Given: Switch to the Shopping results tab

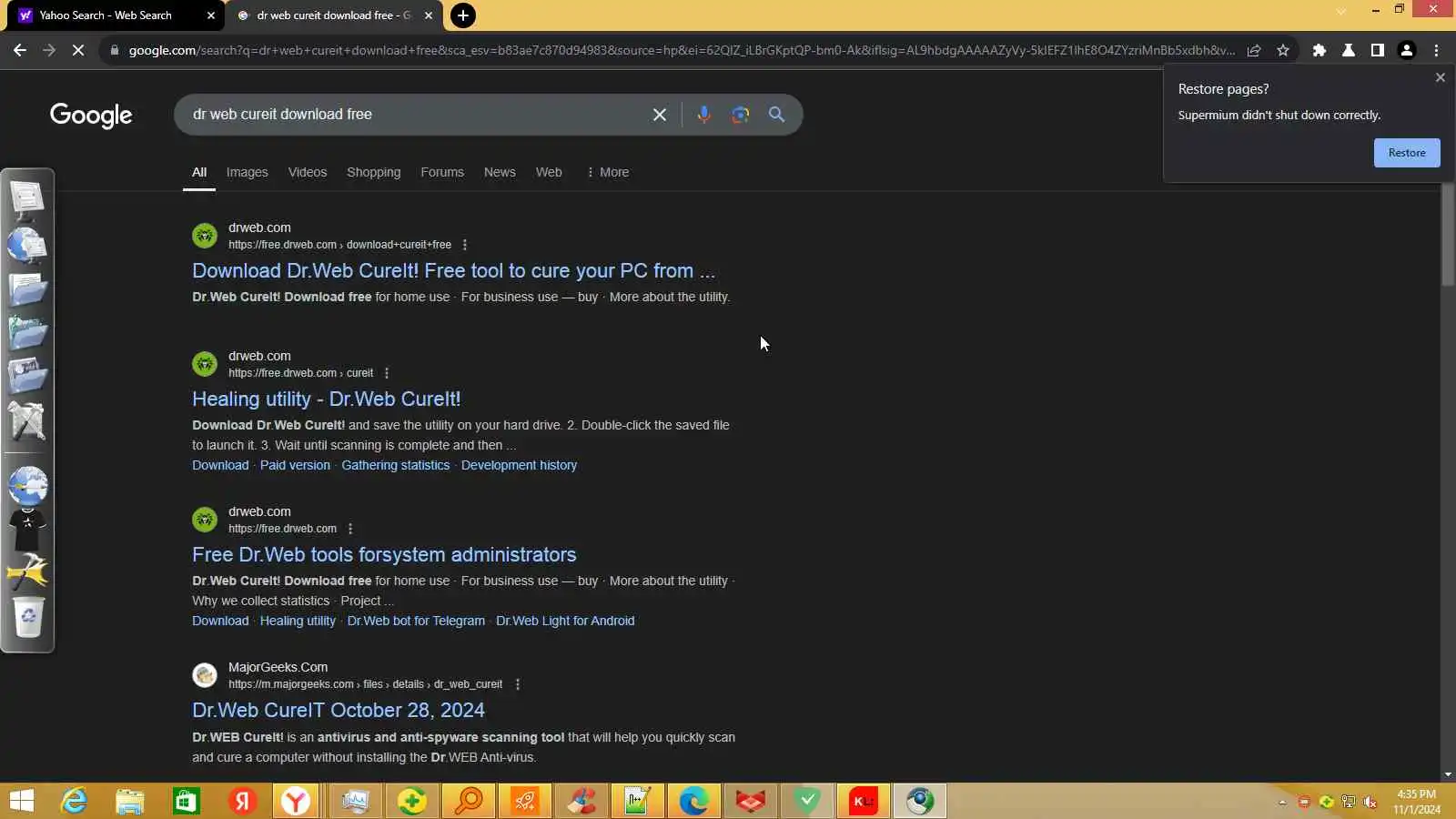Looking at the screenshot, I should pos(373,172).
